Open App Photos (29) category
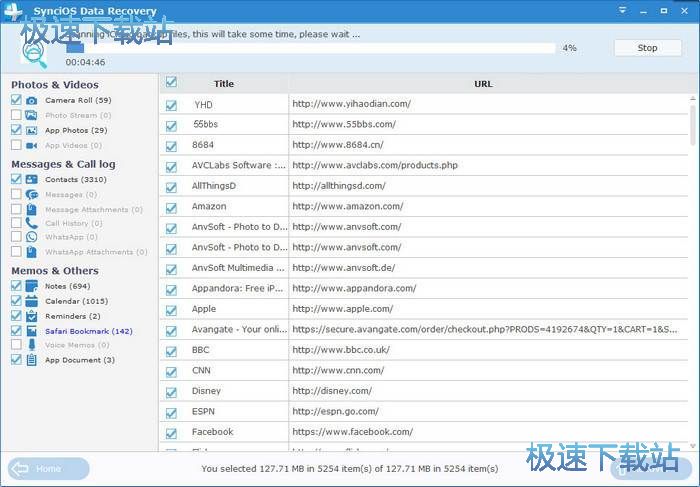700x487 pixels. coord(76,130)
